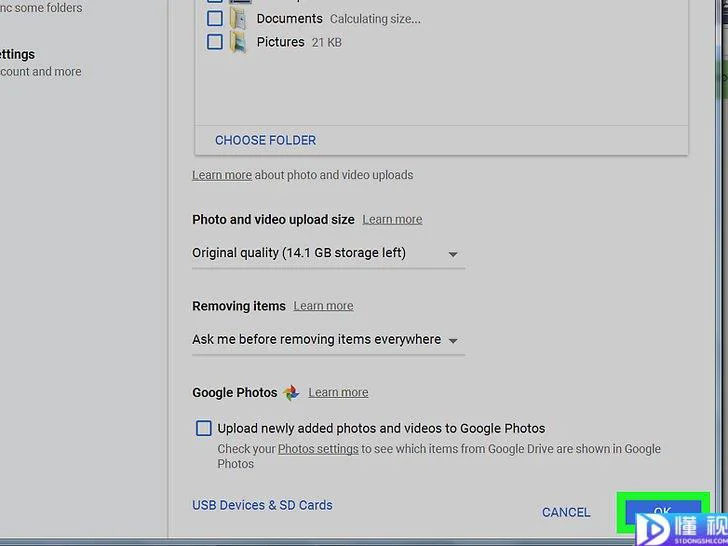
Task: Open USB Devices & SD Cards
Action: pyautogui.click(x=262, y=505)
